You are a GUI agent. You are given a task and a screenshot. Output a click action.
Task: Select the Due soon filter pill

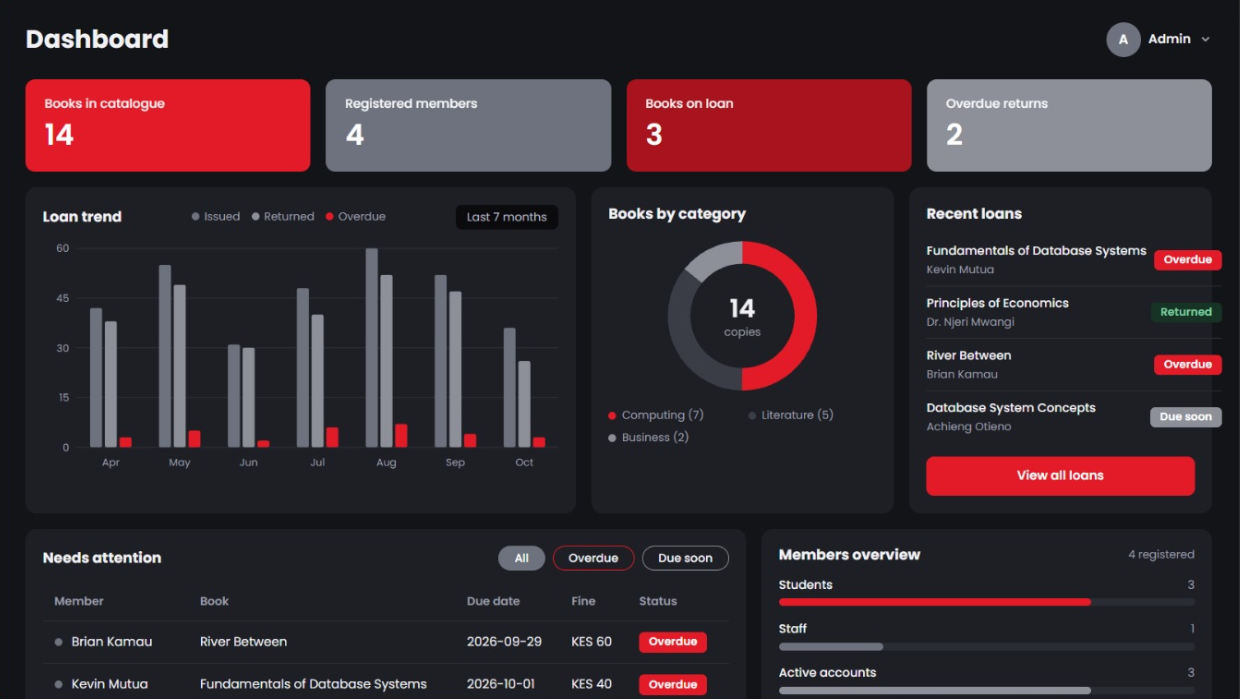pyautogui.click(x=685, y=558)
